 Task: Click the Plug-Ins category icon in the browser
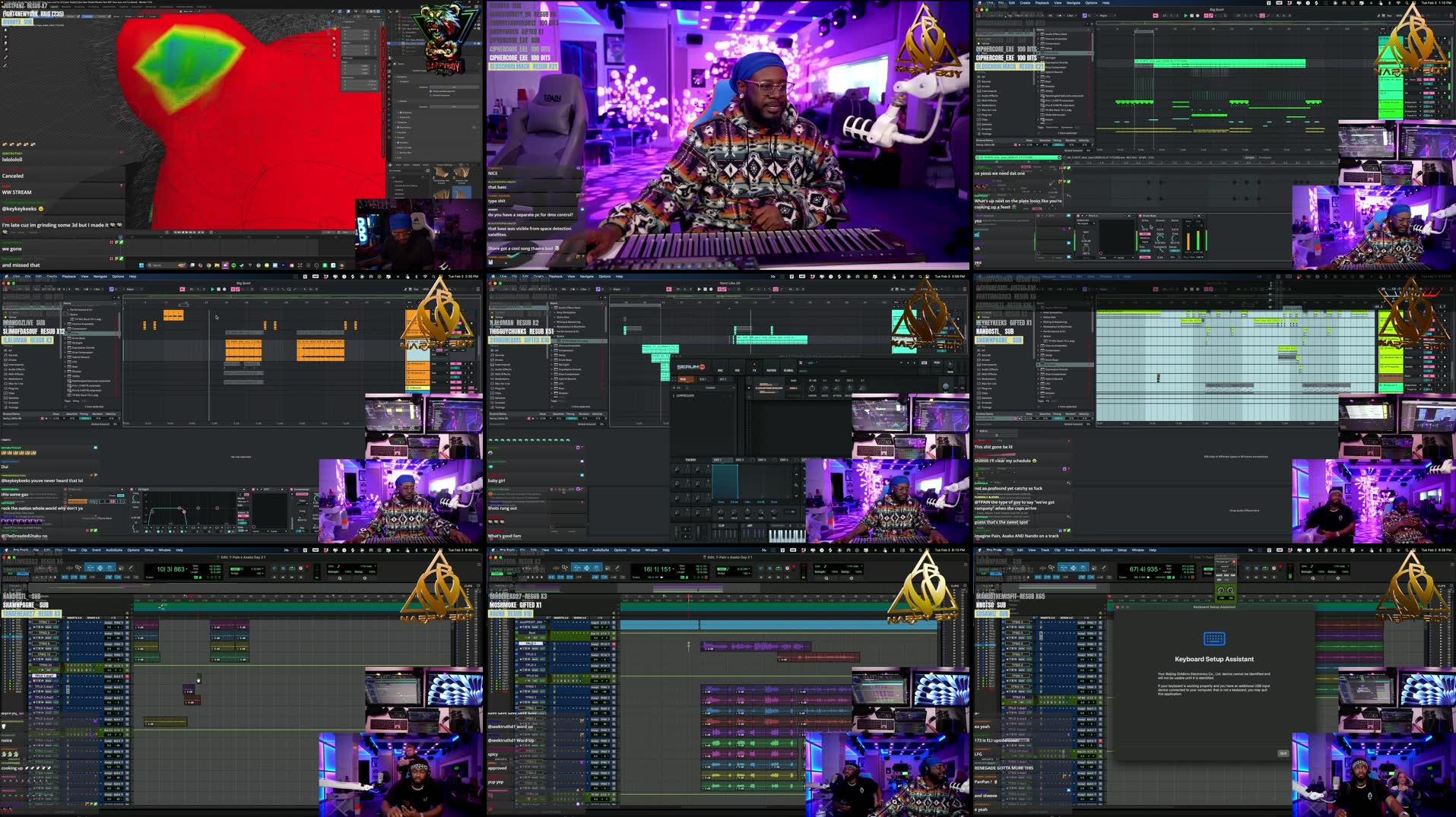click(499, 388)
